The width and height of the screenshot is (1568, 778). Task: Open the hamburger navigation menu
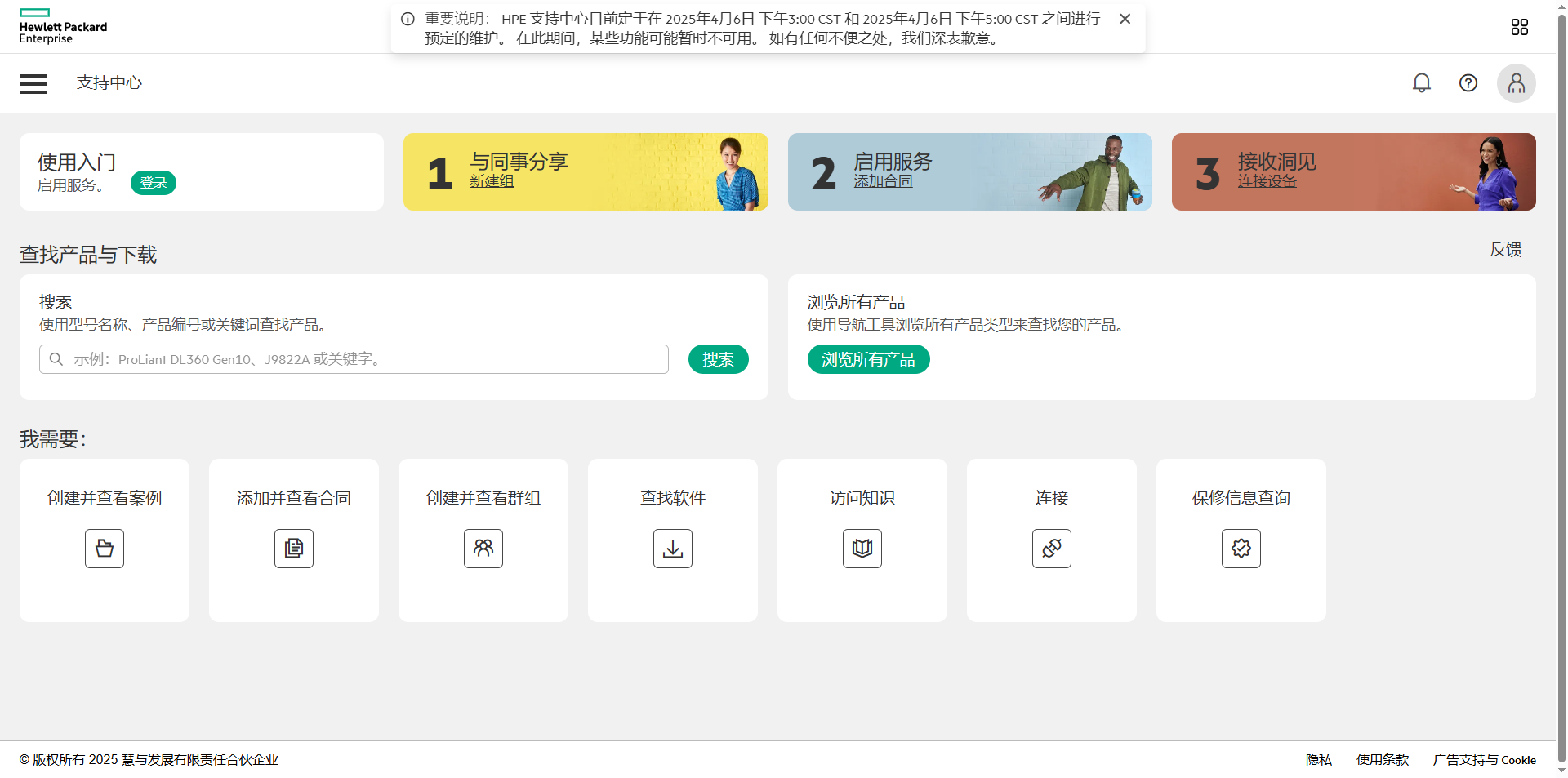point(33,83)
